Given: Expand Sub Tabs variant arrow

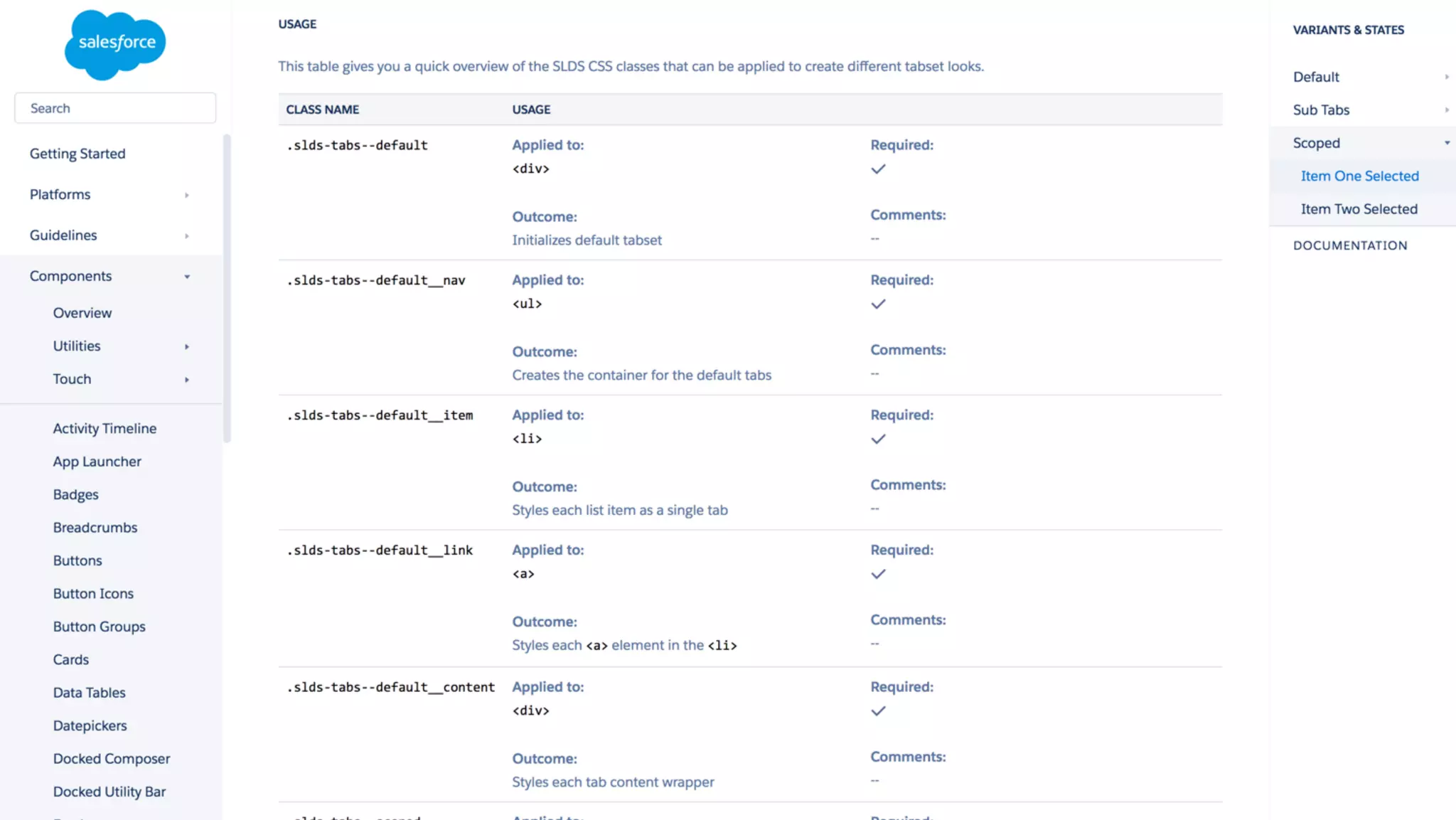Looking at the screenshot, I should click(x=1446, y=110).
